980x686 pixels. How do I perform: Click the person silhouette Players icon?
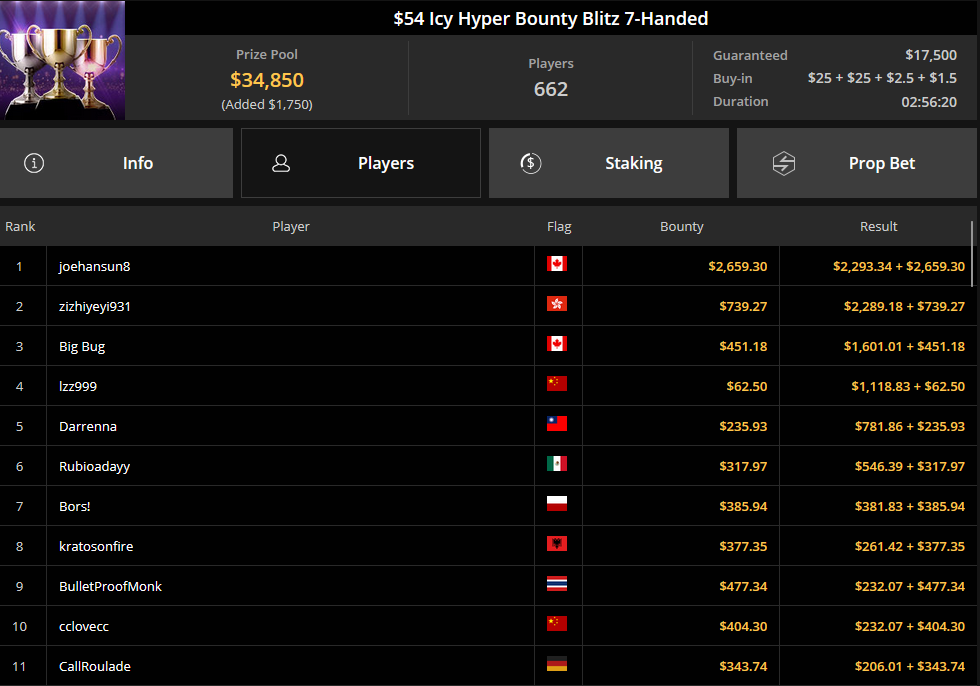(281, 163)
